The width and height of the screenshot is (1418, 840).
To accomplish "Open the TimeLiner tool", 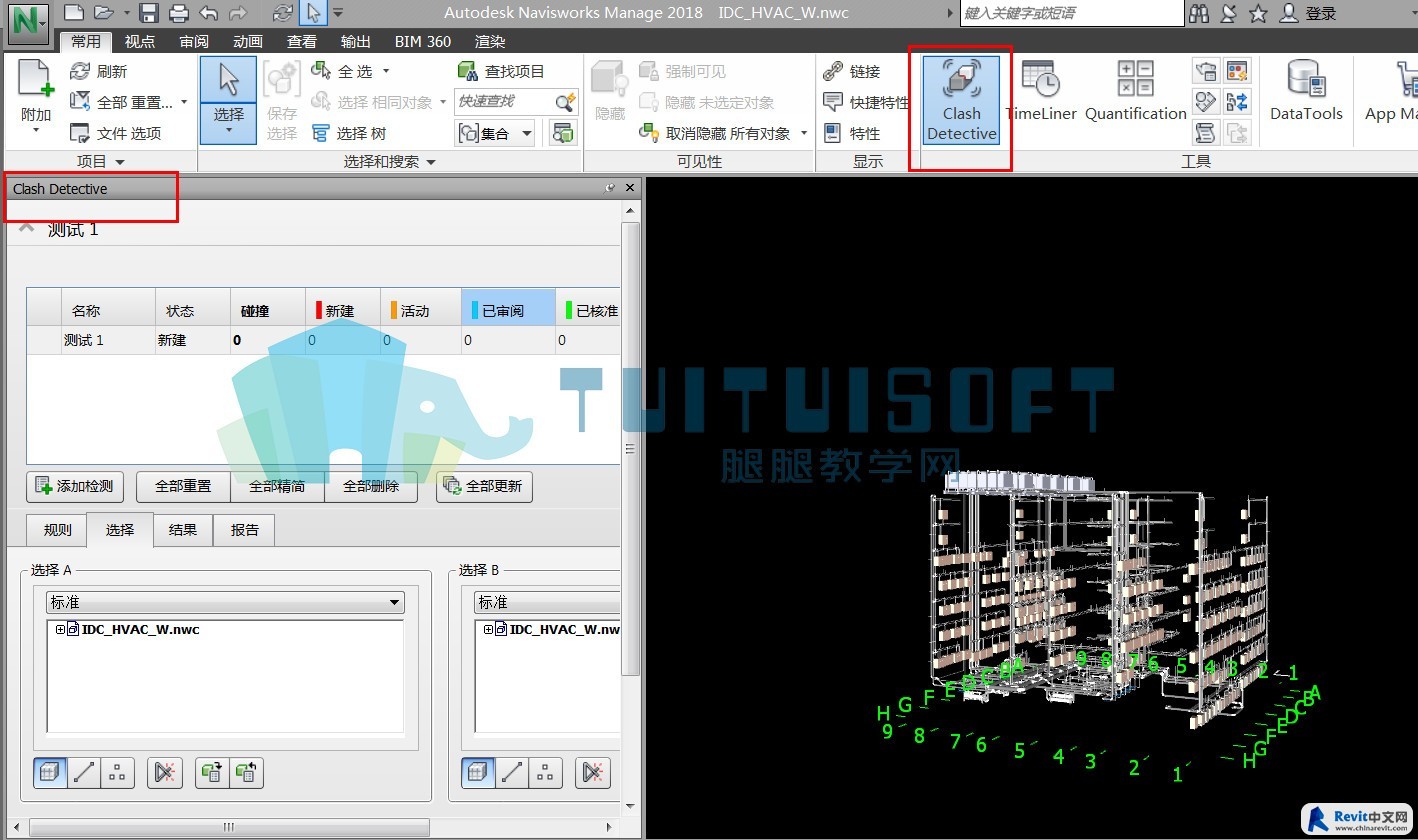I will click(1041, 93).
